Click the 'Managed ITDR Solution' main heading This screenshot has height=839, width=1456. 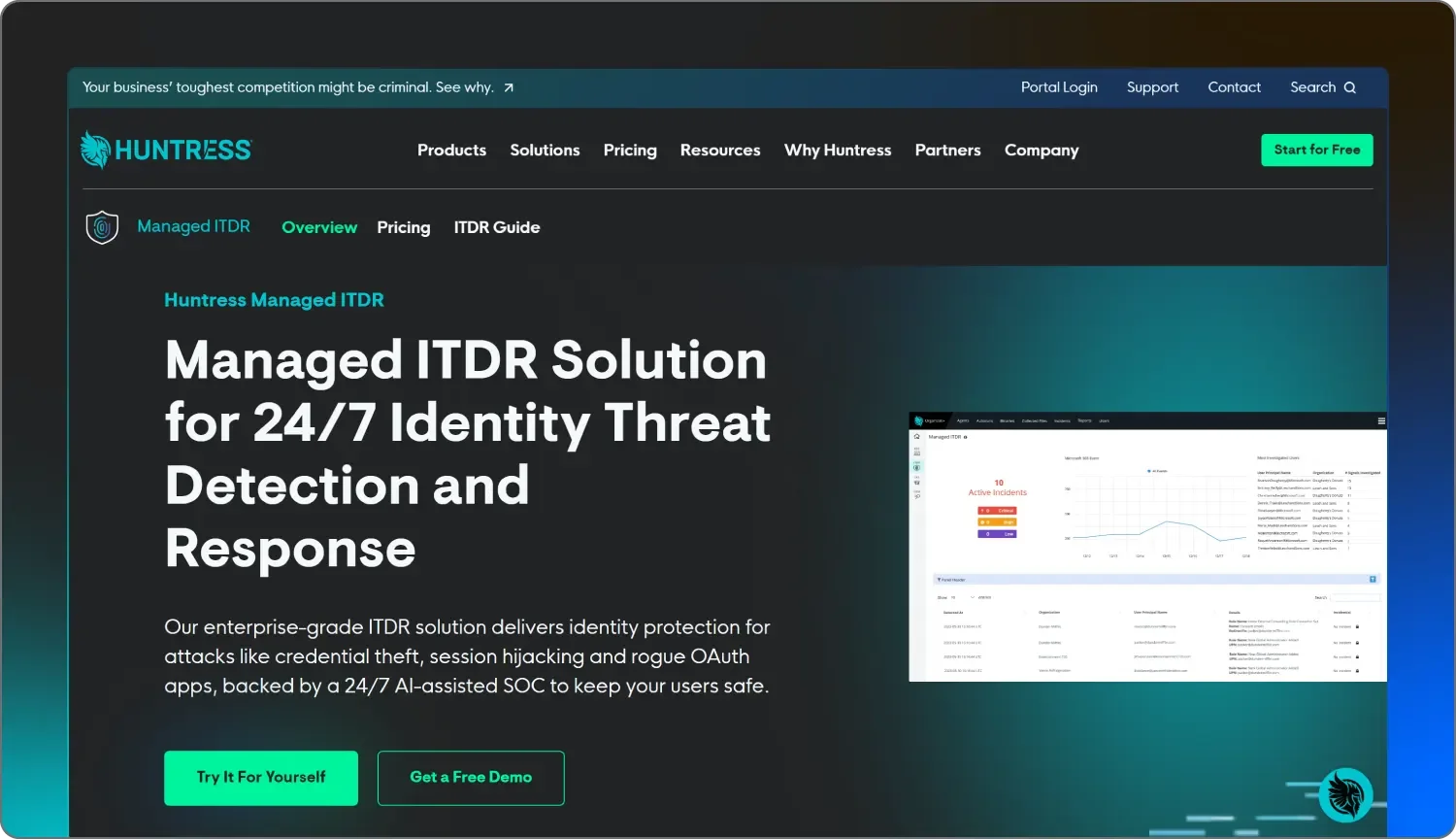click(x=468, y=453)
